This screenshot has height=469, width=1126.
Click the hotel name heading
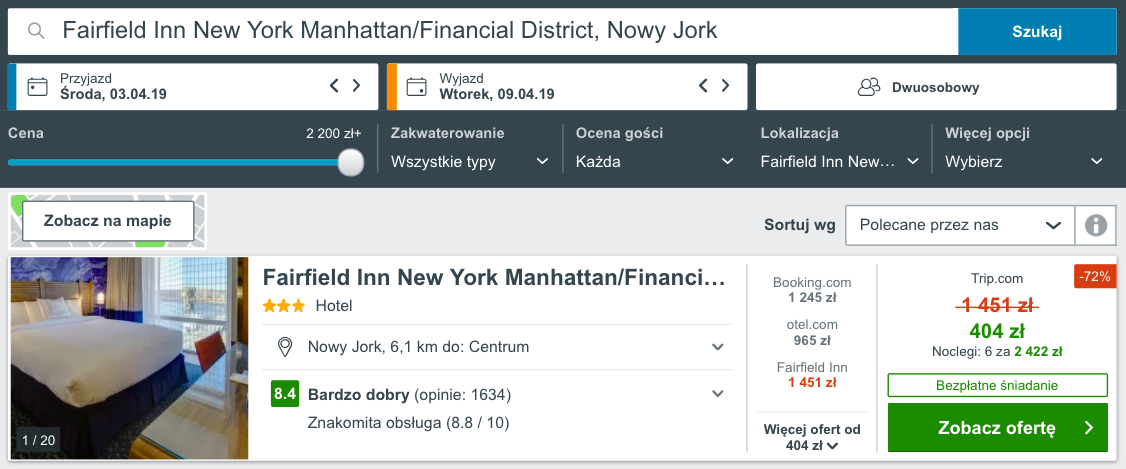[494, 278]
